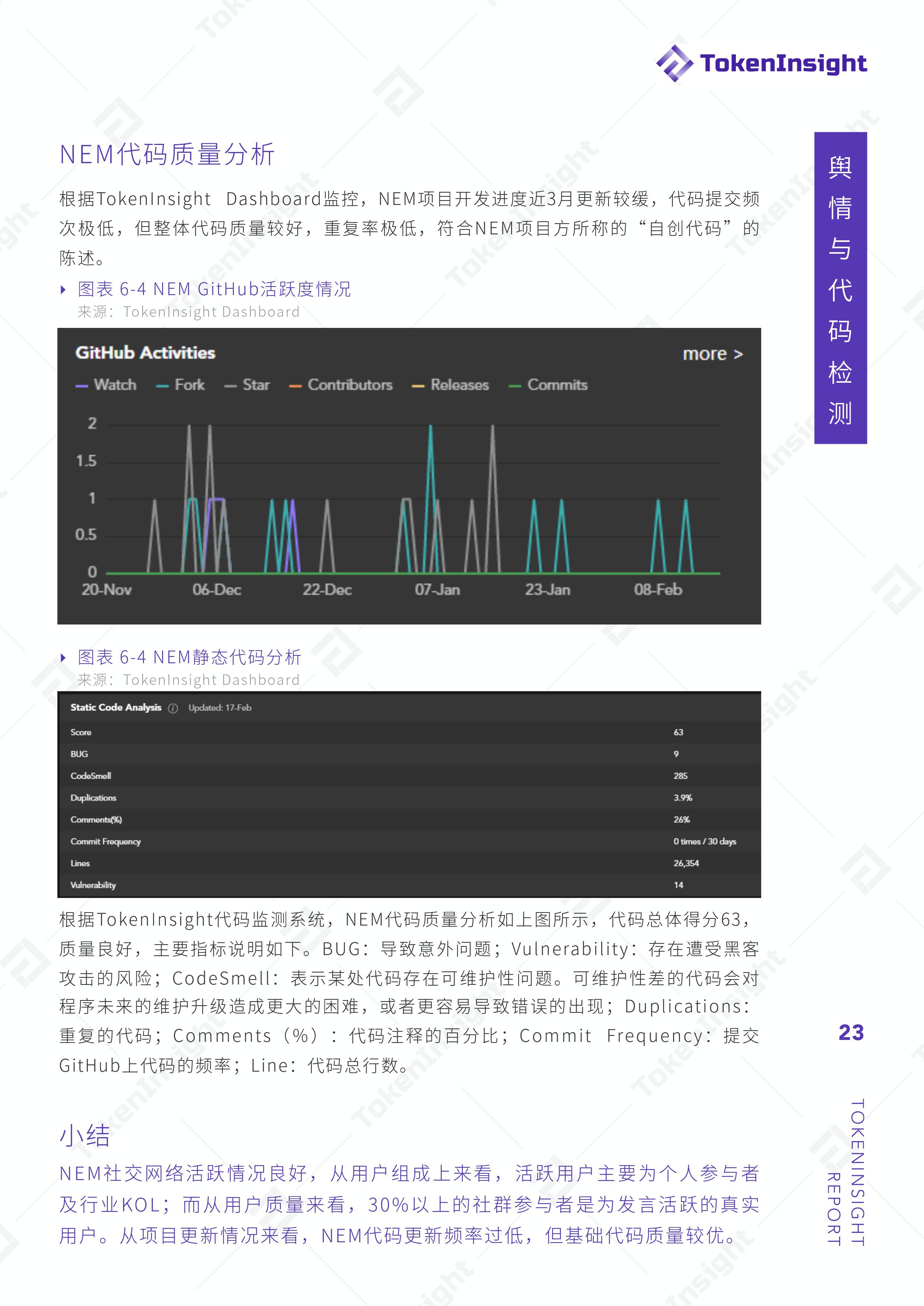
Task: Click the "Comments(%)" row label
Action: (x=96, y=819)
